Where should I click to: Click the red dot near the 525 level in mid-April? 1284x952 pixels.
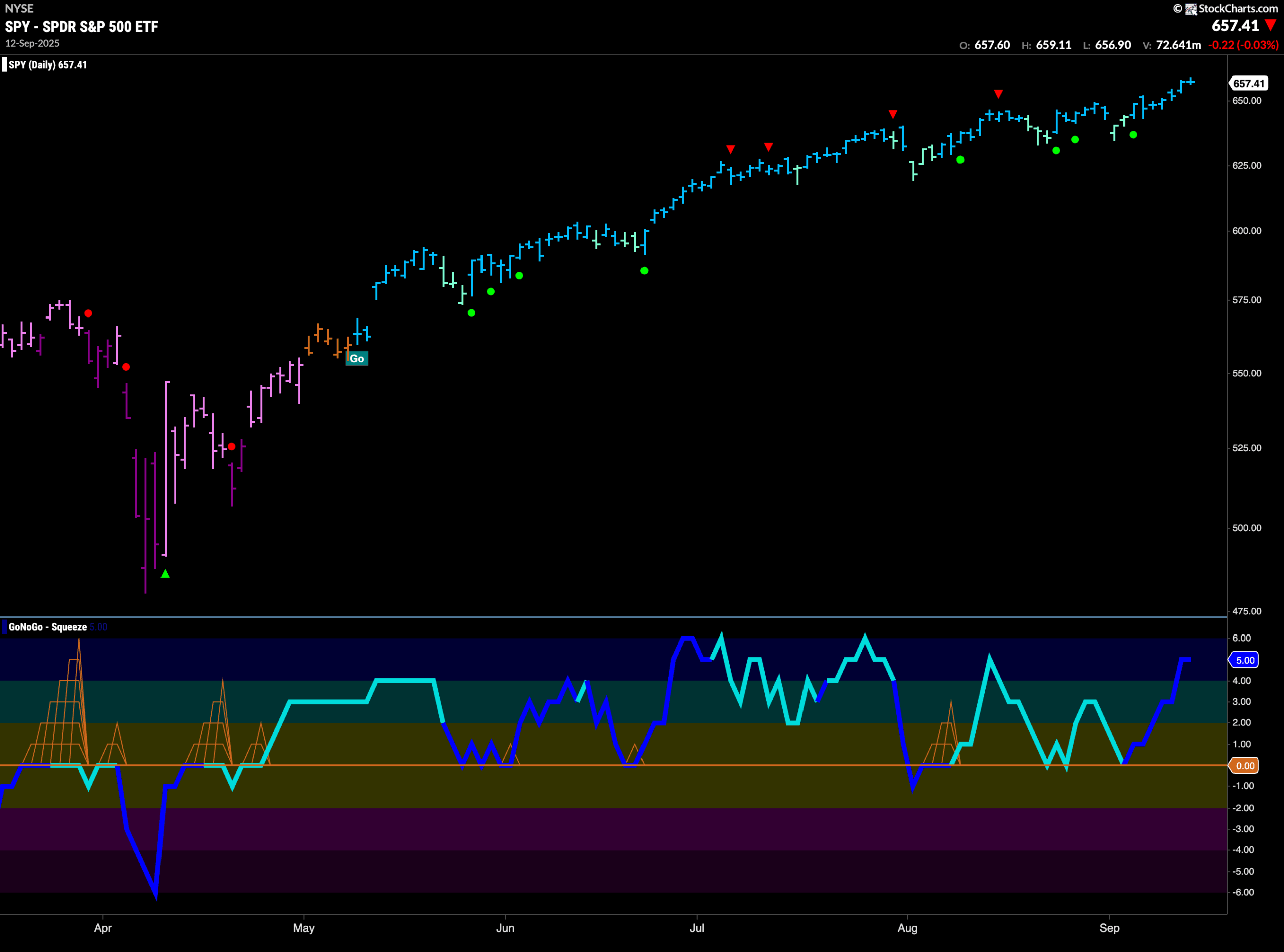click(x=232, y=446)
